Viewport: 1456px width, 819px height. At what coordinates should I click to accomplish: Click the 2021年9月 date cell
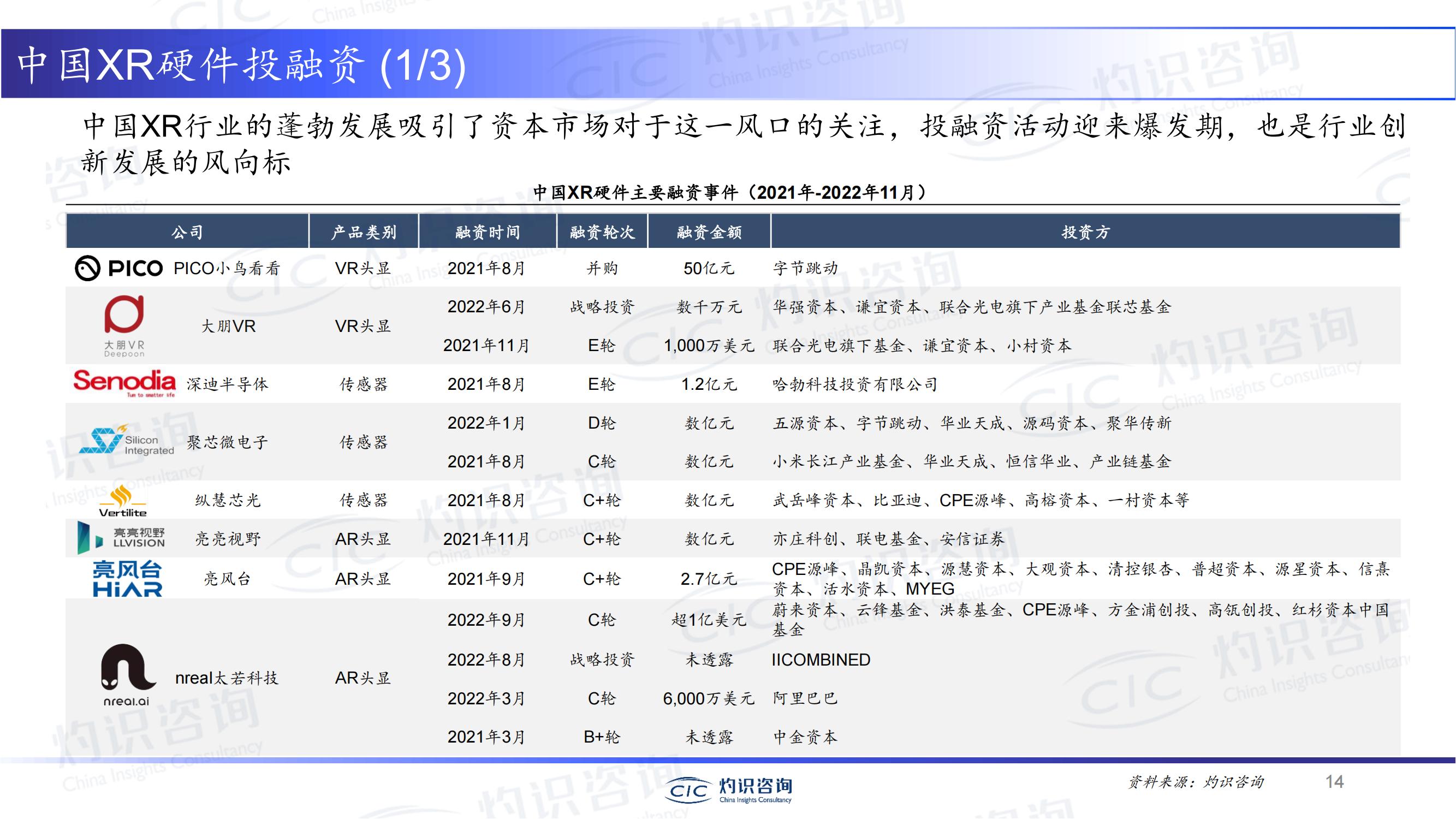coord(486,579)
